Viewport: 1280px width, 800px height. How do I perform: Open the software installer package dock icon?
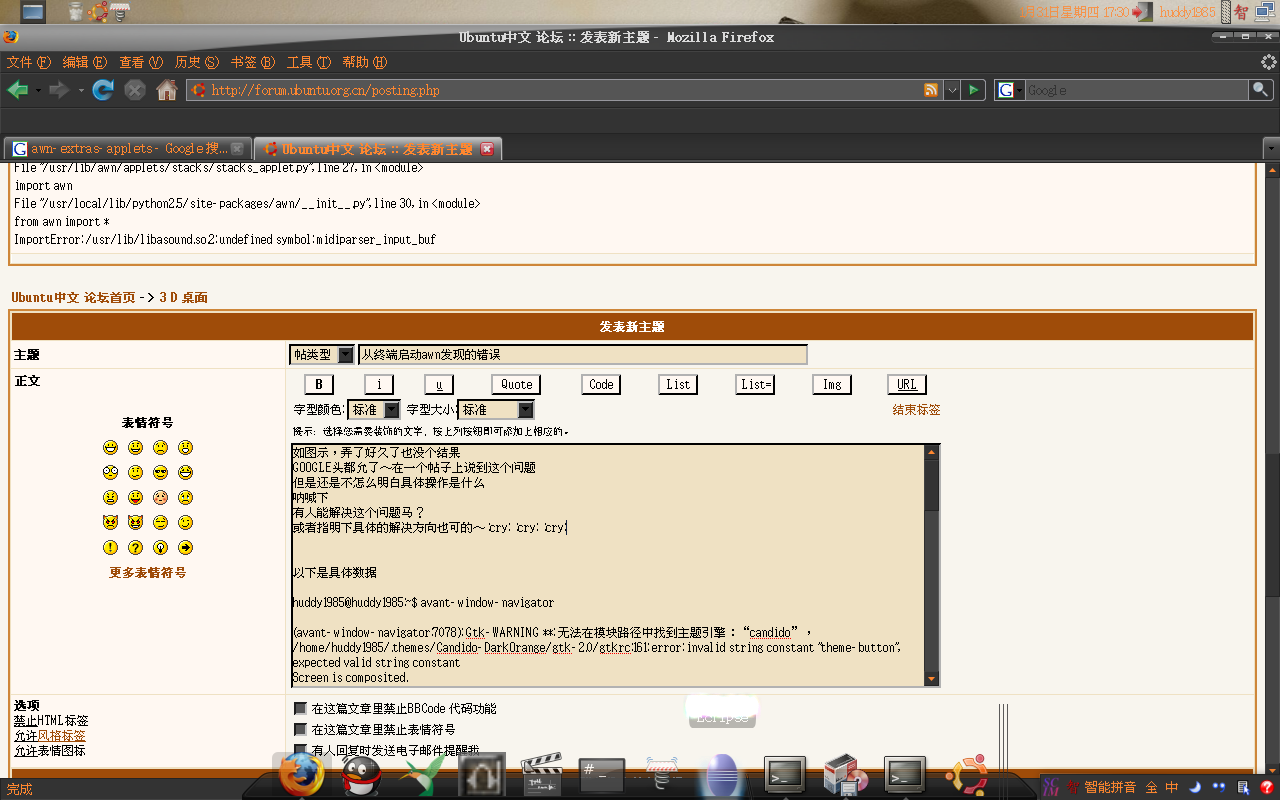[x=845, y=775]
